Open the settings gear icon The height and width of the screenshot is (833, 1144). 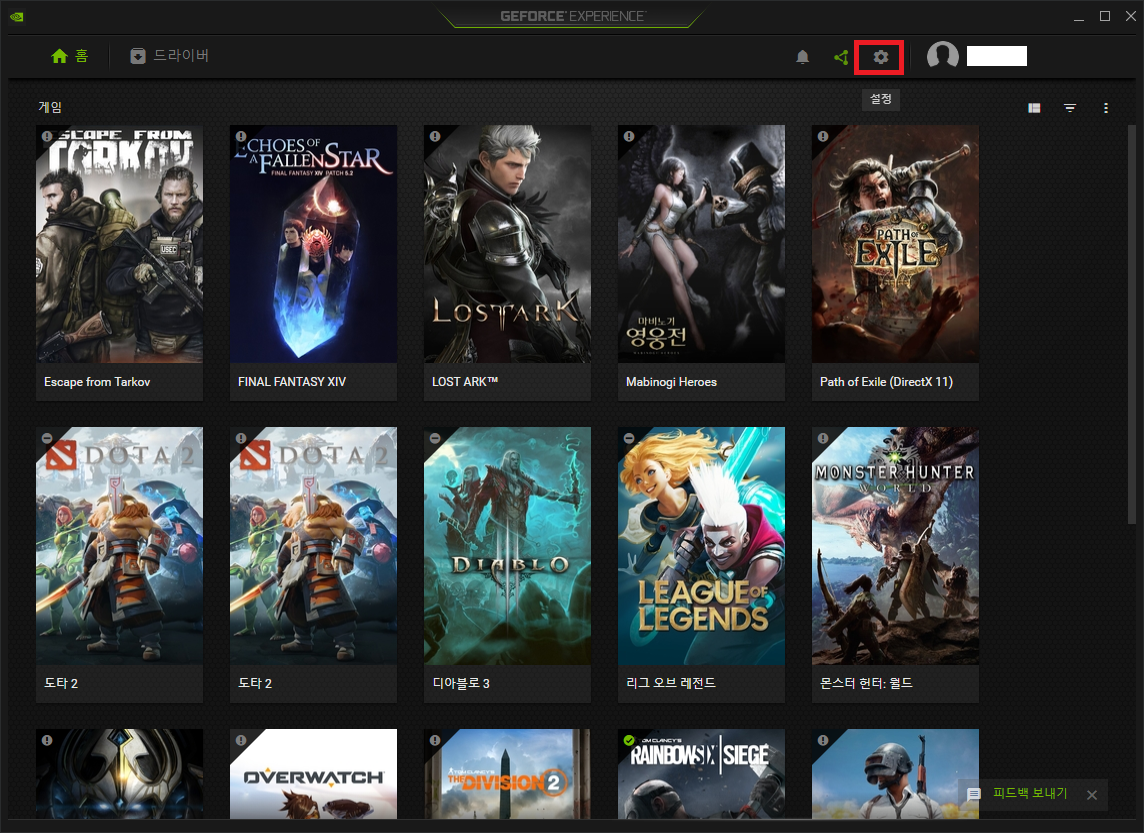tap(881, 57)
